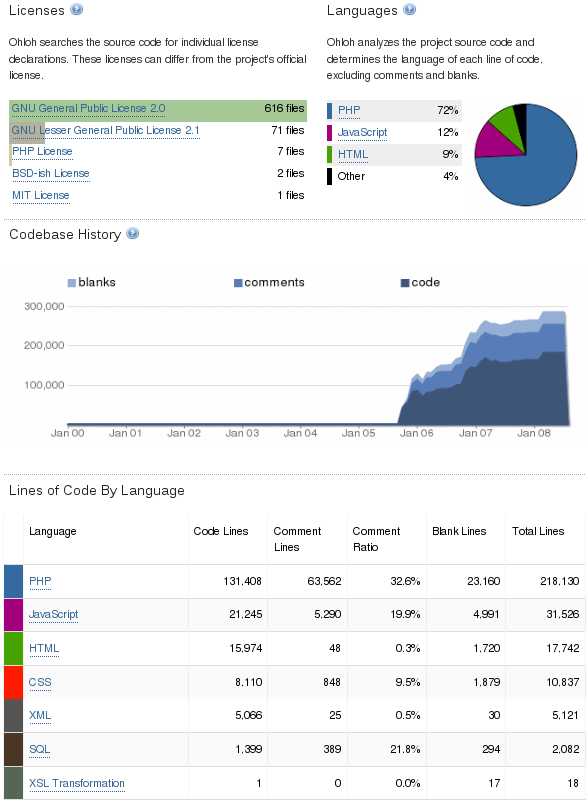Click the 72% value for PHP
The image size is (587, 807).
(x=448, y=110)
